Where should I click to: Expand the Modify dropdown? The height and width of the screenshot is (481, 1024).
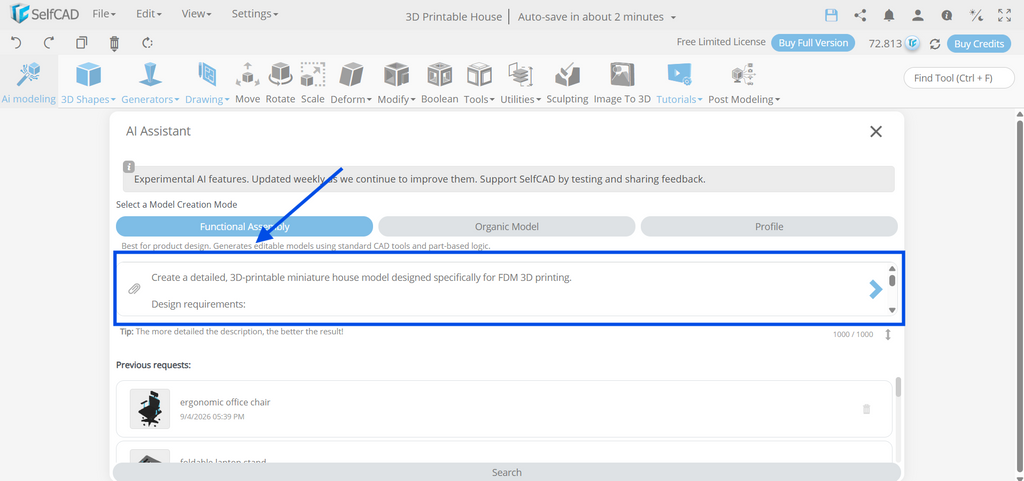point(396,82)
